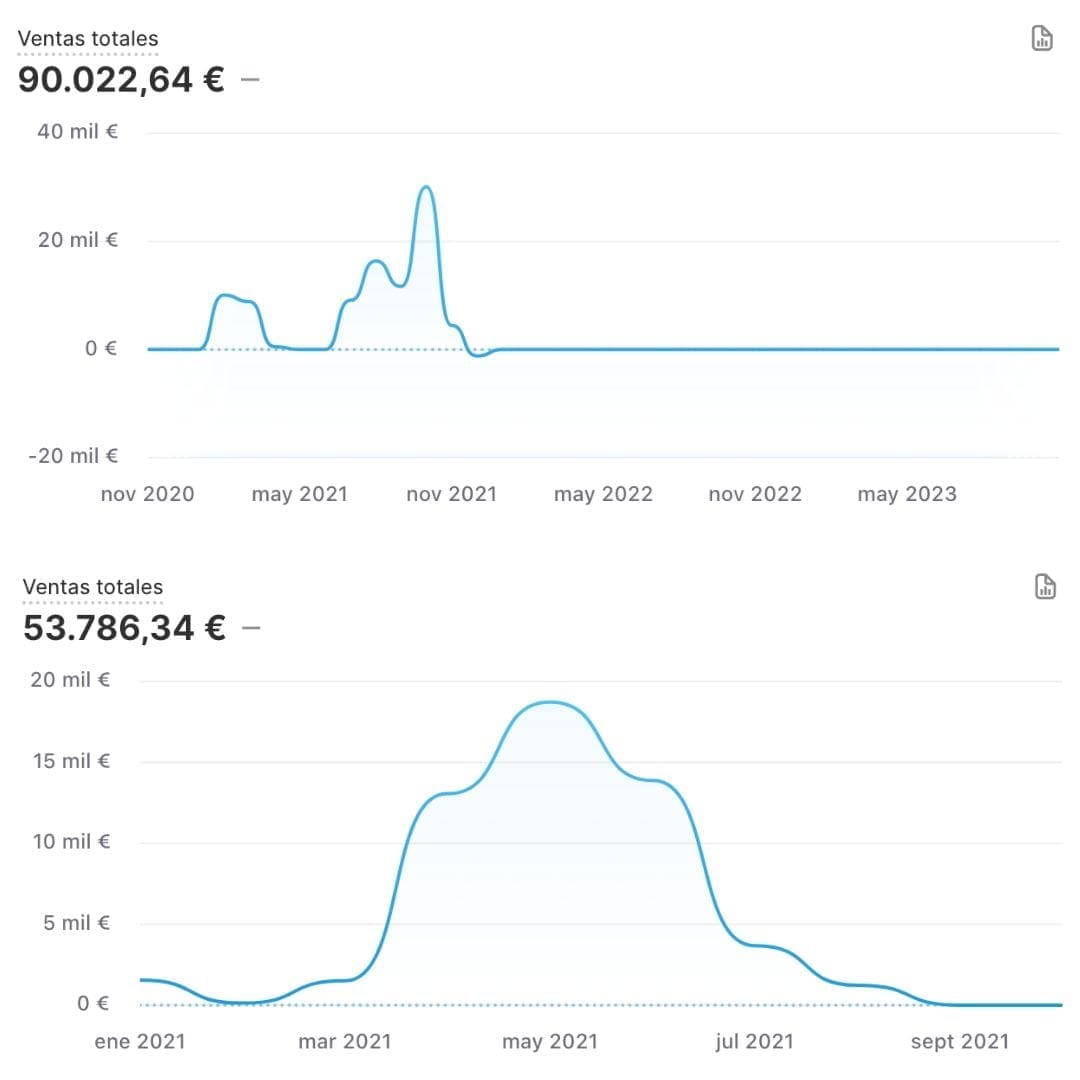Image resolution: width=1080 pixels, height=1080 pixels.
Task: Click the 40 mil € y-axis label
Action: [77, 132]
